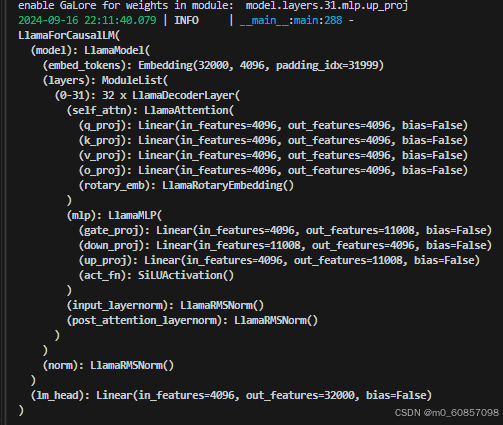Click the gate_proj Linear layer line
This screenshot has height=425, width=503.
tap(285, 230)
